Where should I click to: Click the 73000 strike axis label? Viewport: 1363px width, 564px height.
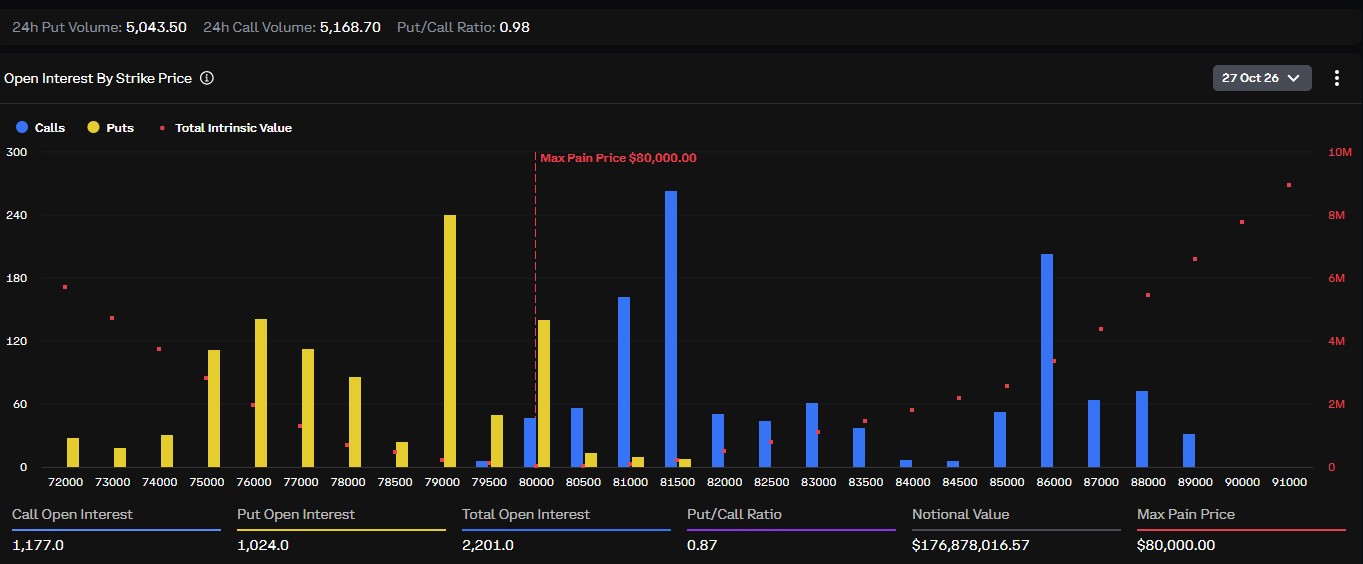click(x=113, y=482)
